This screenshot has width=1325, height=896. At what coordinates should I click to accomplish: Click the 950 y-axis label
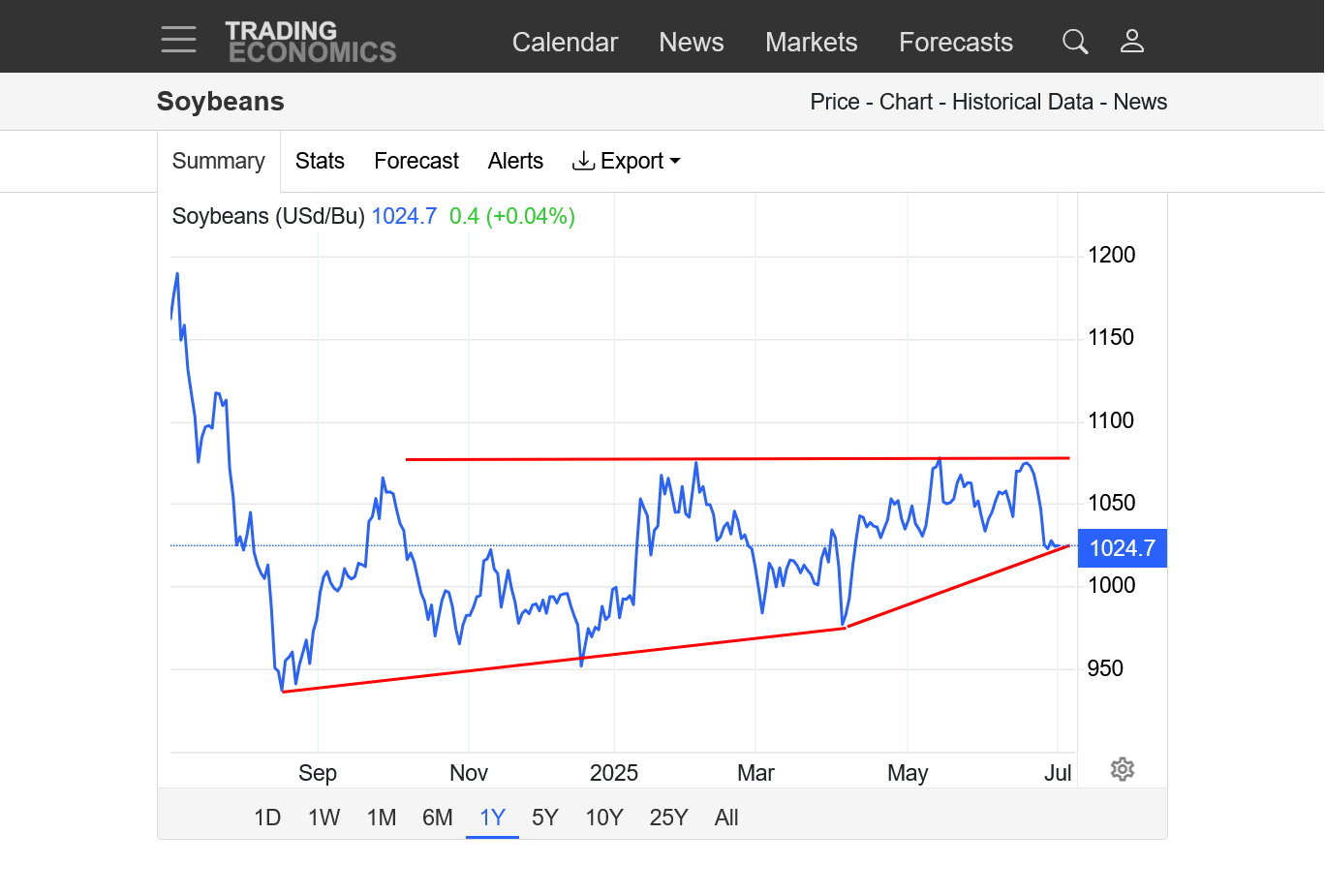tap(1105, 668)
